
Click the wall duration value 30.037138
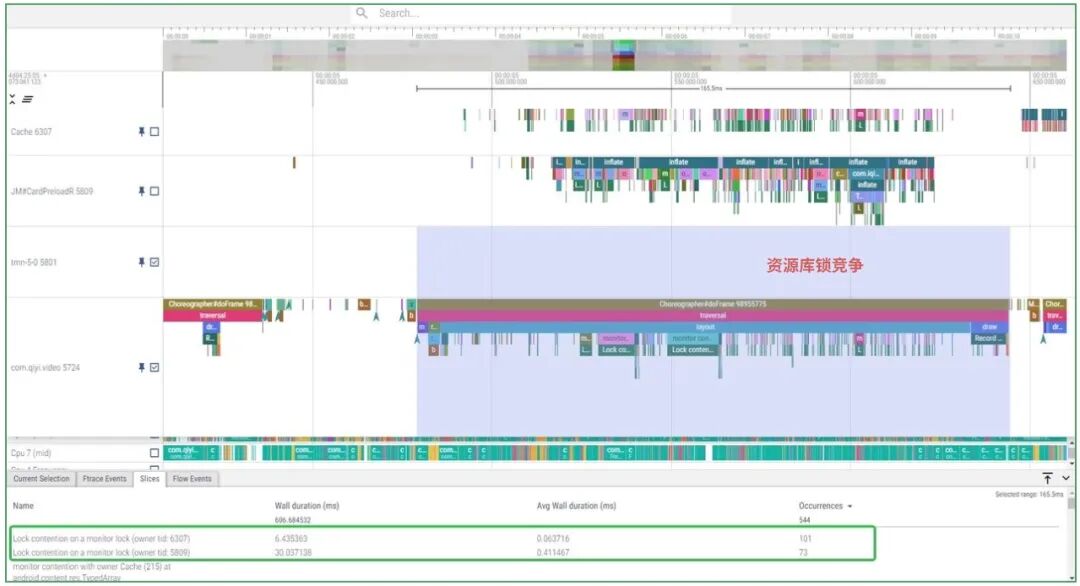click(x=293, y=552)
